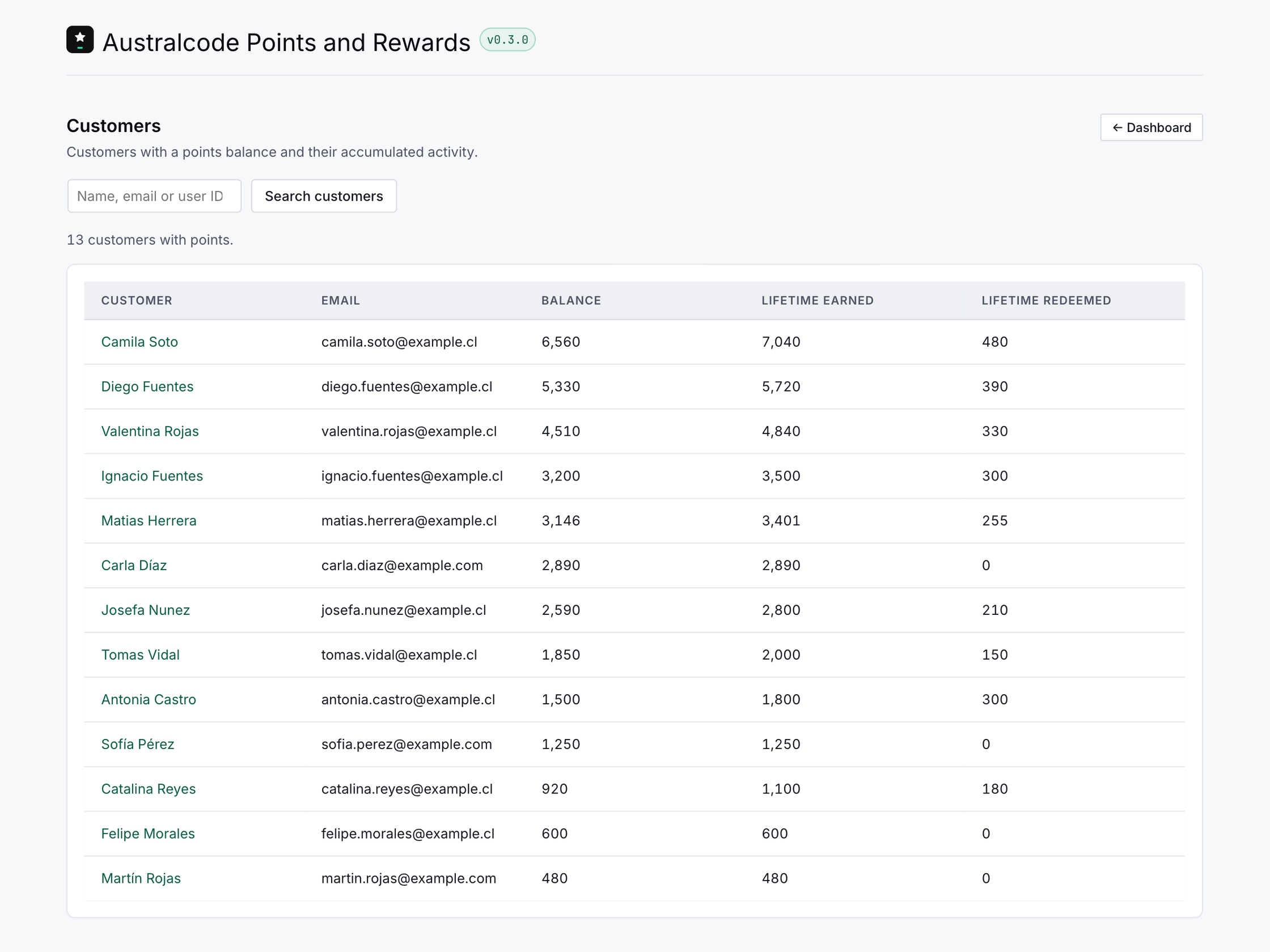Focus the name, email or user ID field
This screenshot has width=1270, height=952.
tap(154, 196)
